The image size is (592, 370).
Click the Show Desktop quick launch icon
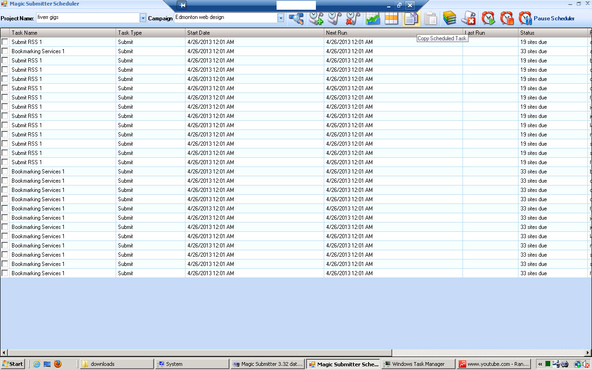(x=47, y=364)
